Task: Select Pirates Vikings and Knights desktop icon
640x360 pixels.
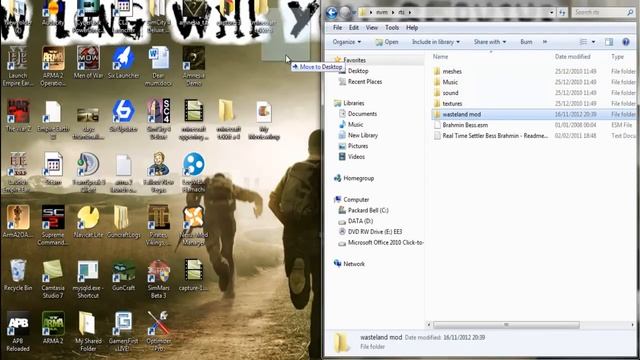Action: (x=158, y=225)
